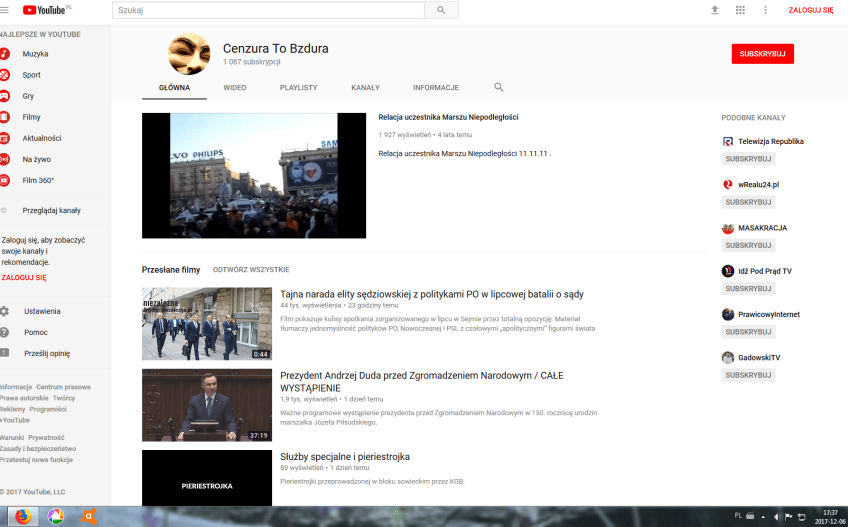Screen dimensions: 848x527
Task: Click the Cenzura To Bzdura channel avatar
Action: (x=189, y=54)
